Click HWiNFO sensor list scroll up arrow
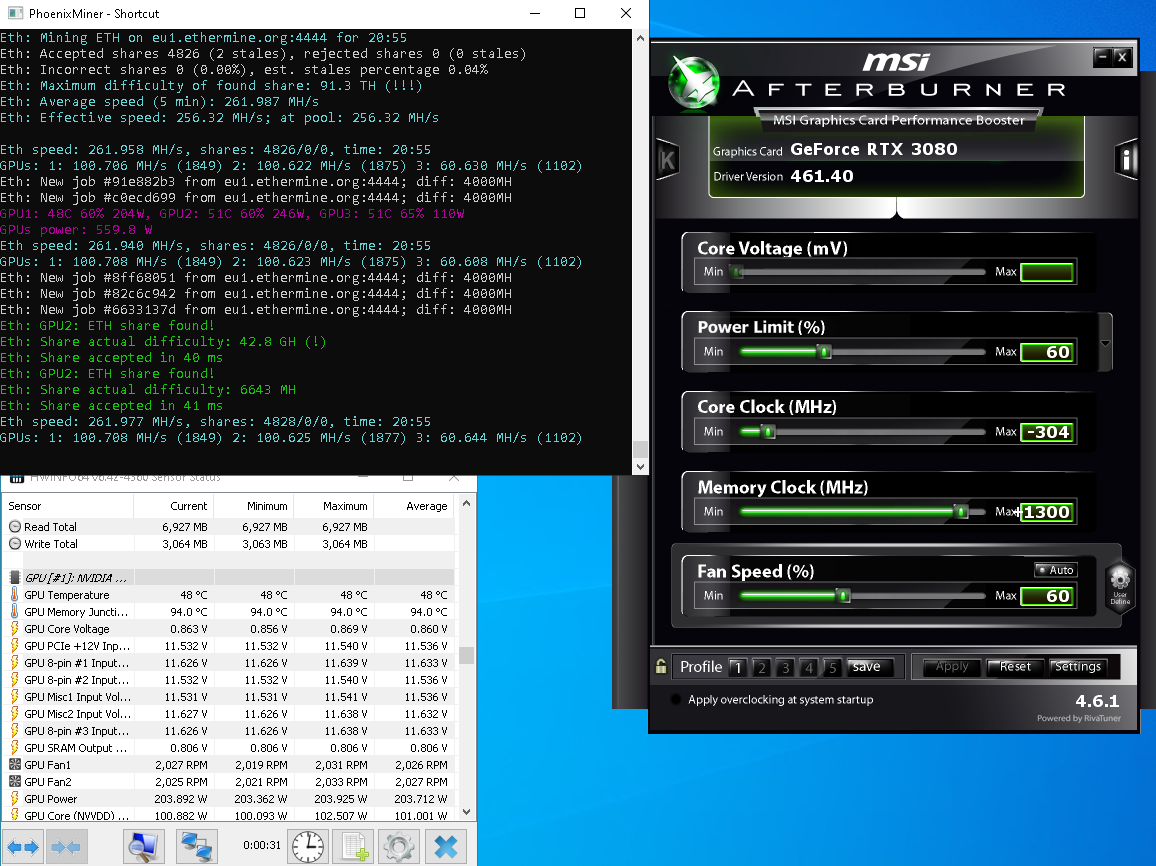 click(466, 504)
